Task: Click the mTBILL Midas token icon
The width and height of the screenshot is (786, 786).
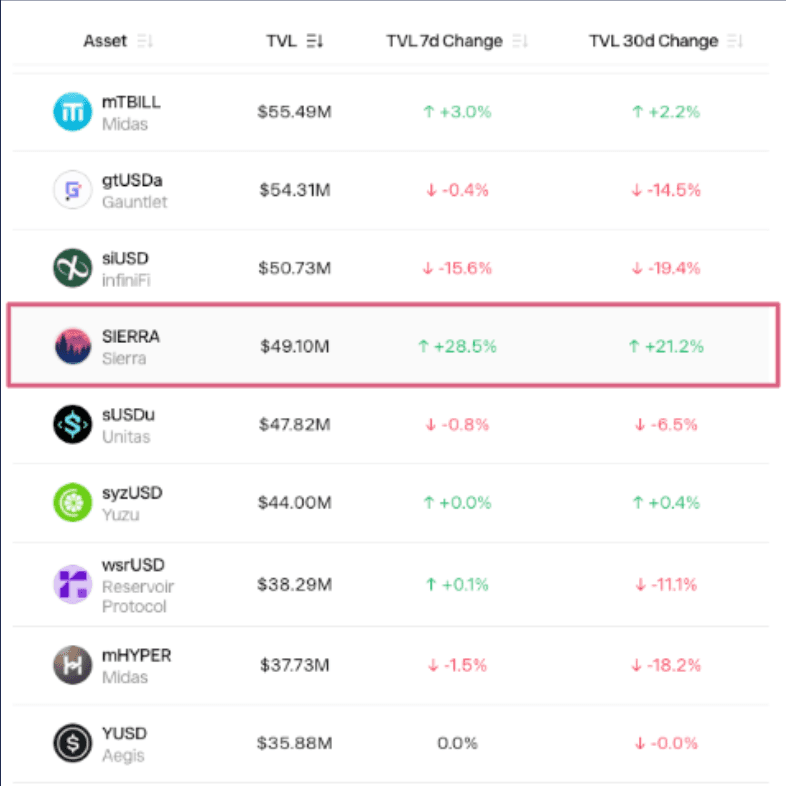Action: (x=73, y=112)
